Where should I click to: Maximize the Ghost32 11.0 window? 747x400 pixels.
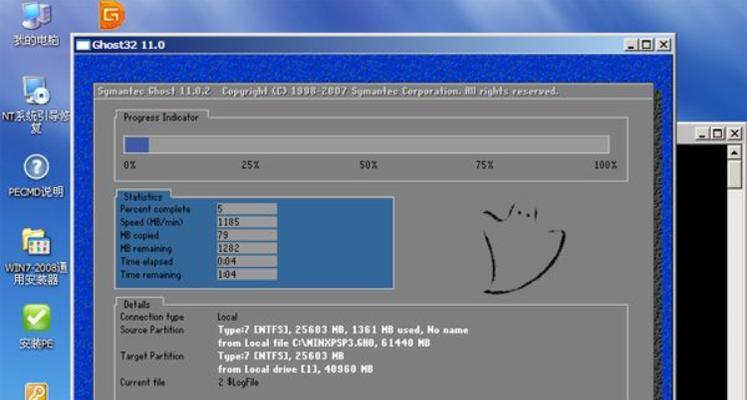pyautogui.click(x=646, y=45)
